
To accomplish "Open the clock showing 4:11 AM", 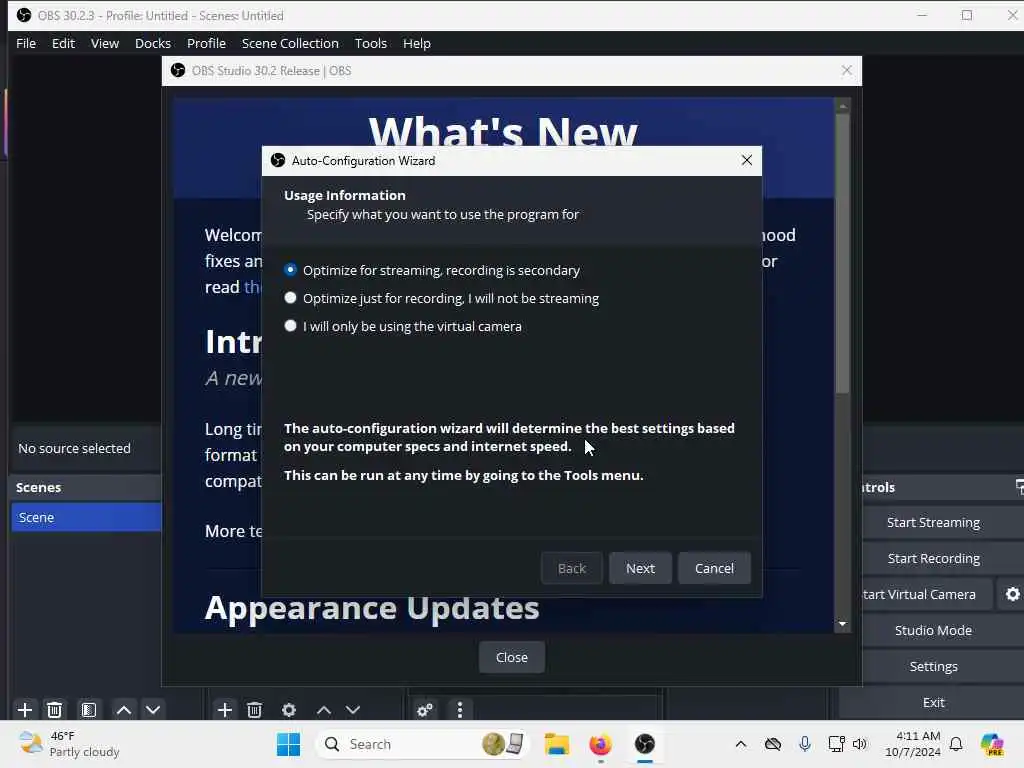I will tap(912, 744).
